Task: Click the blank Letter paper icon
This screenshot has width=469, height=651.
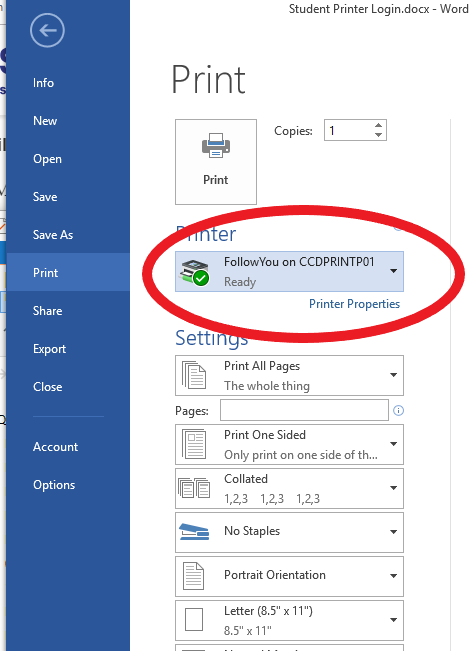Action: click(x=194, y=620)
